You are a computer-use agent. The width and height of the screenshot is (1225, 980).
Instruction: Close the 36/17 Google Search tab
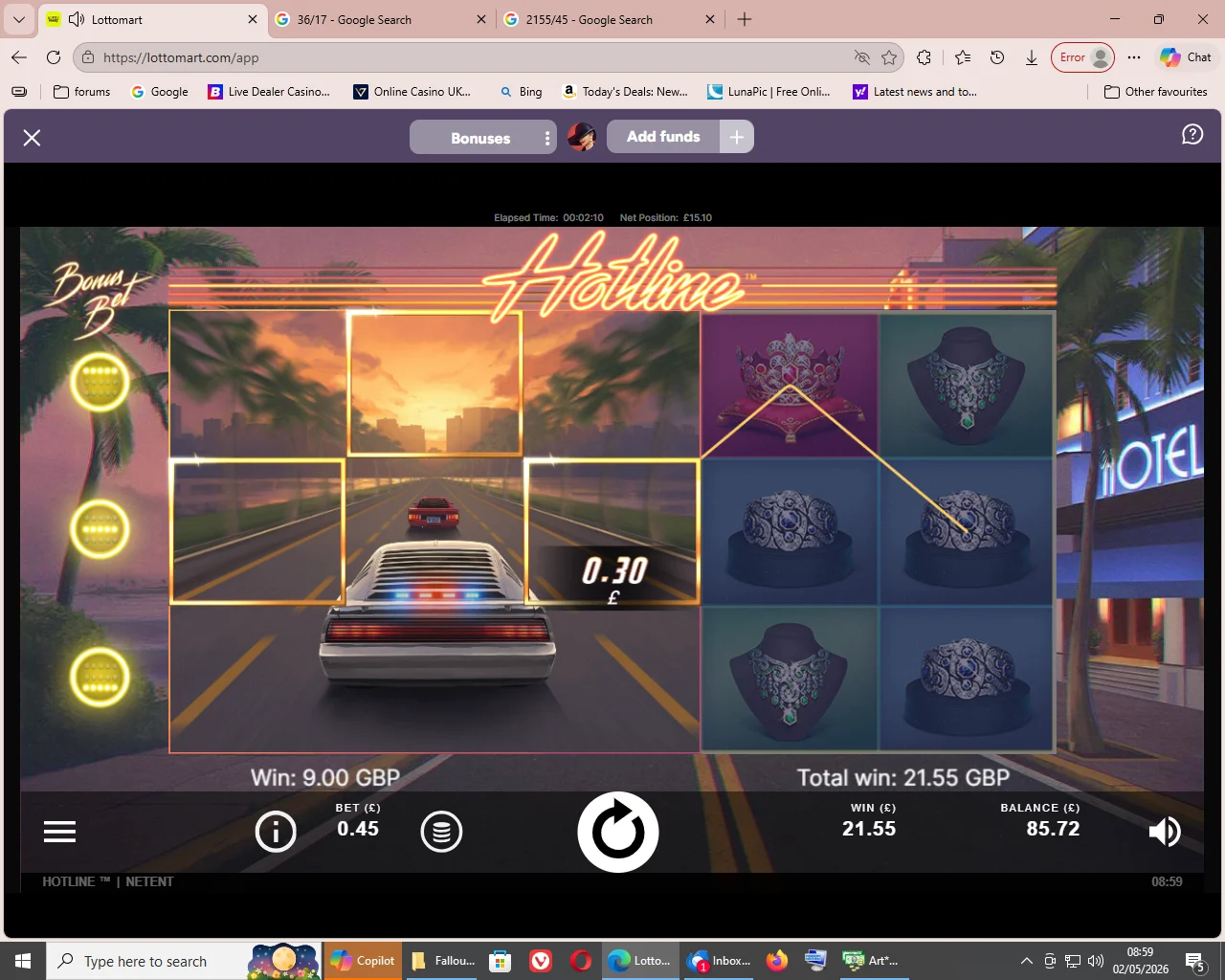click(x=481, y=19)
